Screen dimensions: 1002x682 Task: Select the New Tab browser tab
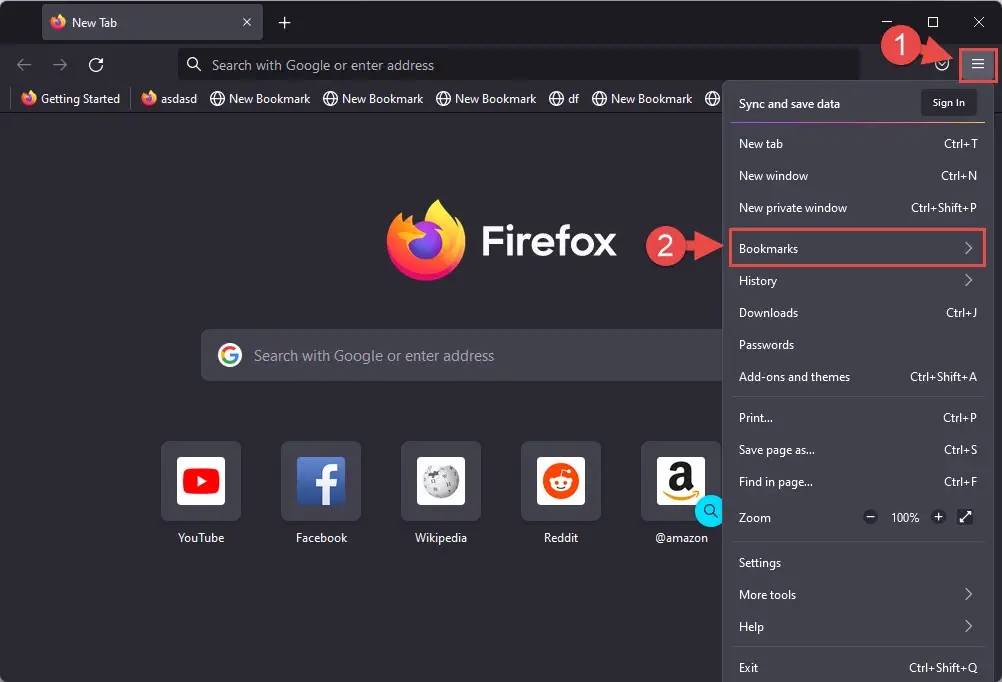point(152,22)
